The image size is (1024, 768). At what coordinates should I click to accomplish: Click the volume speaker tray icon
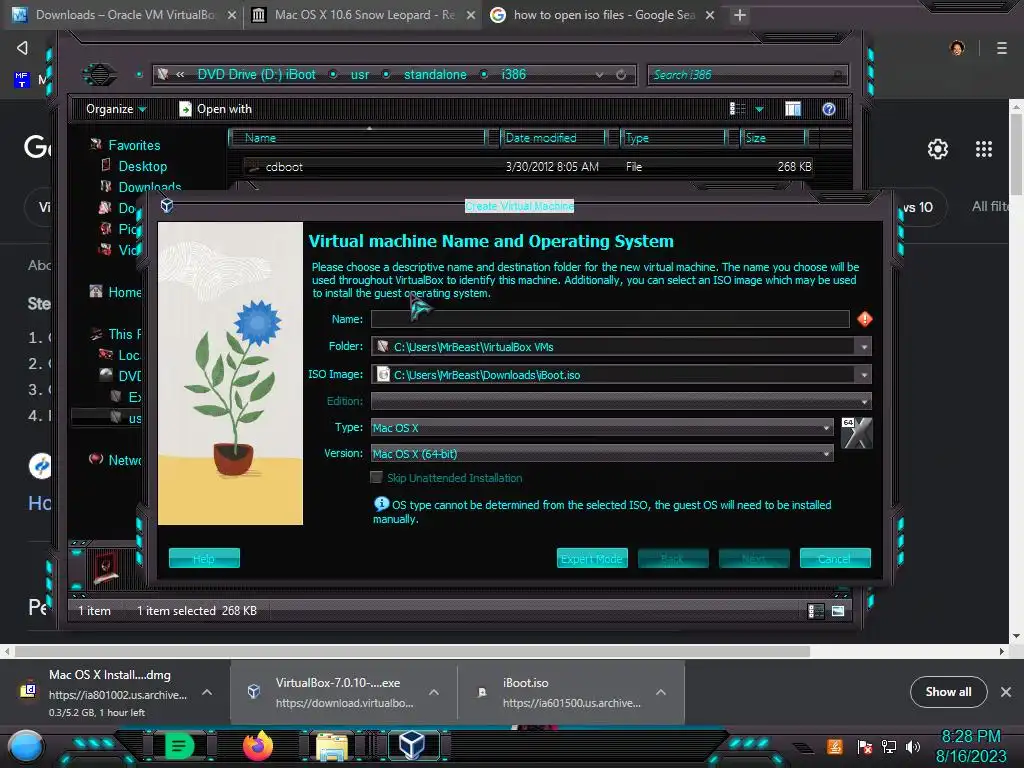[913, 746]
